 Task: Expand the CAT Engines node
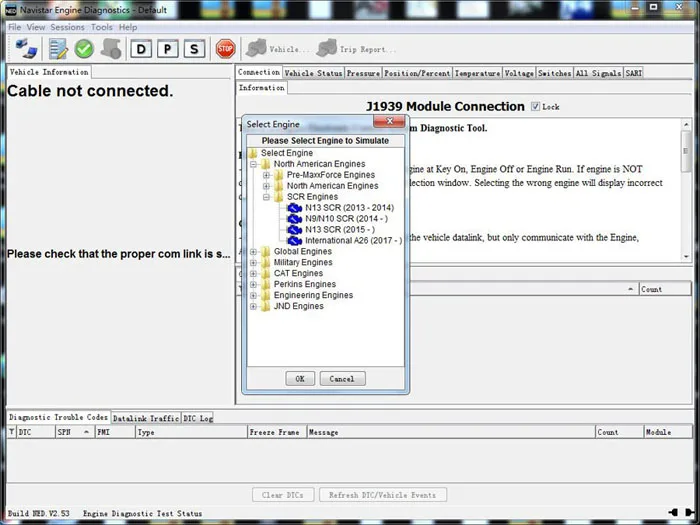pos(254,274)
